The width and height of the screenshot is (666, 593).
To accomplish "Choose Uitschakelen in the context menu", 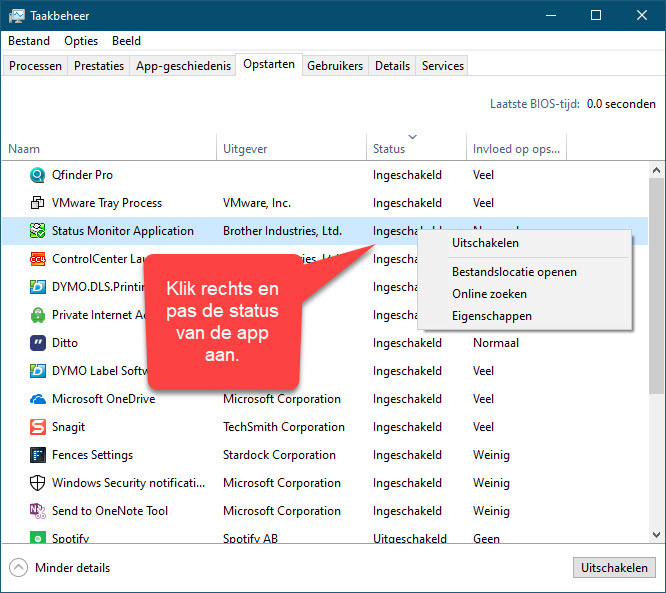I will point(525,243).
